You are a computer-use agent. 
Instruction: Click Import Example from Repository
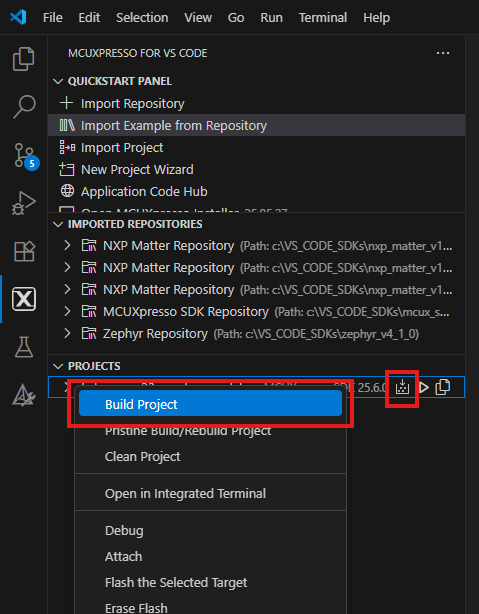pyautogui.click(x=174, y=126)
